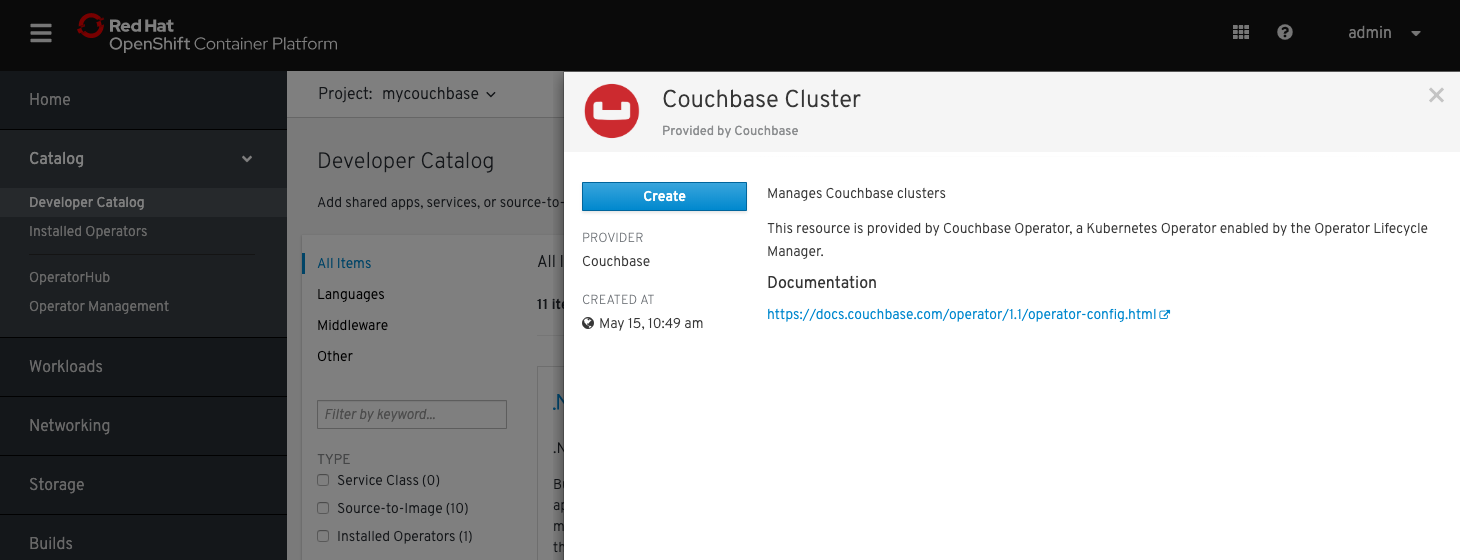This screenshot has width=1460, height=560.
Task: Check the Service Class (0) filter
Action: point(323,480)
